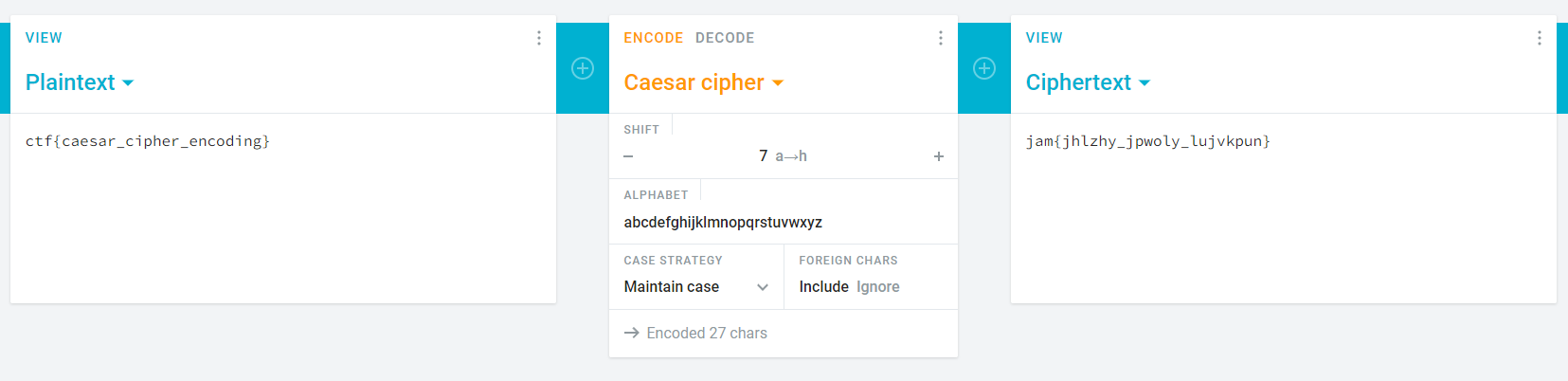Click the Encoded 27 chars status

pos(706,334)
